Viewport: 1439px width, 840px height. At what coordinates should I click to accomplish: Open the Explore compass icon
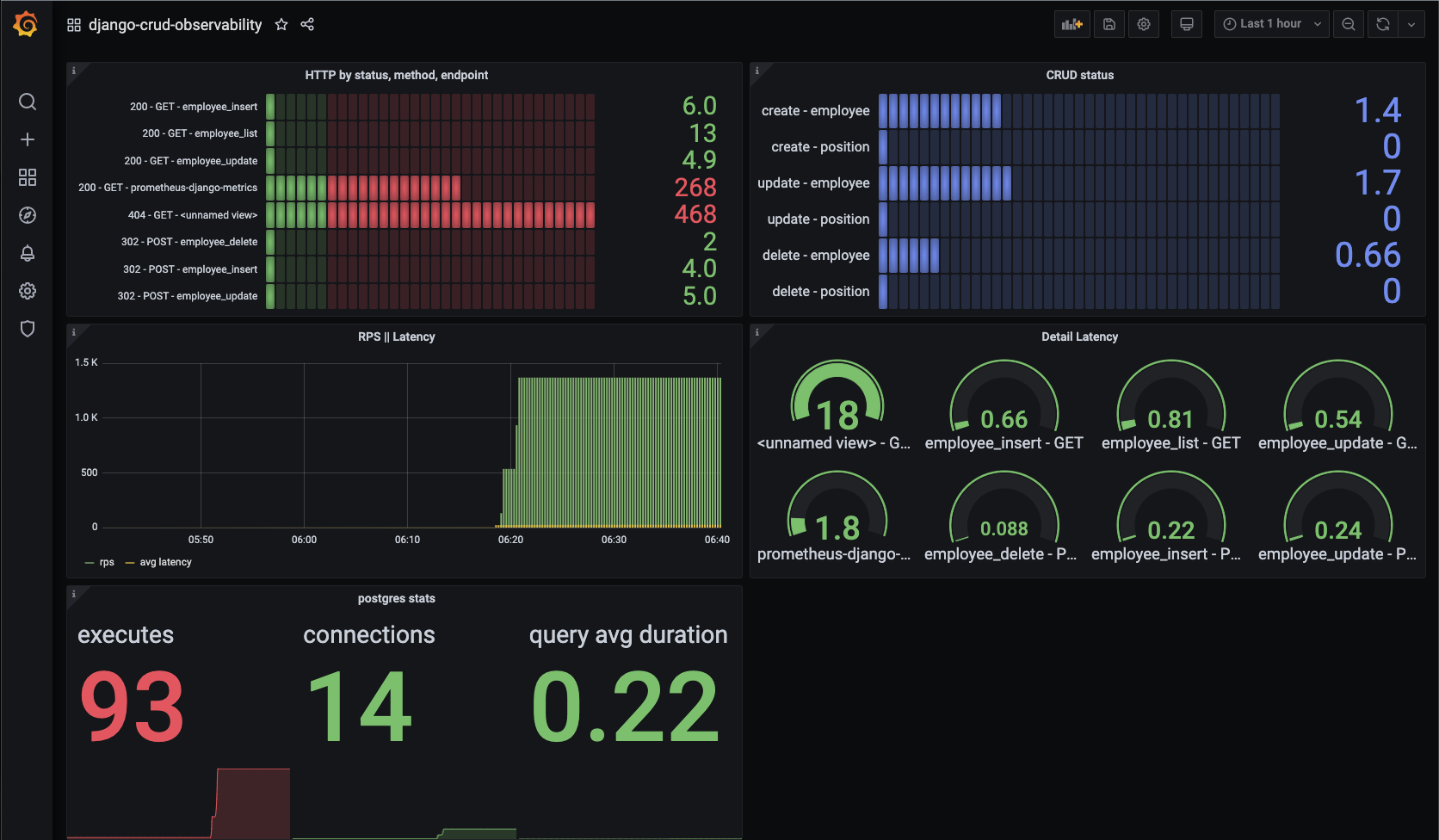(x=28, y=215)
